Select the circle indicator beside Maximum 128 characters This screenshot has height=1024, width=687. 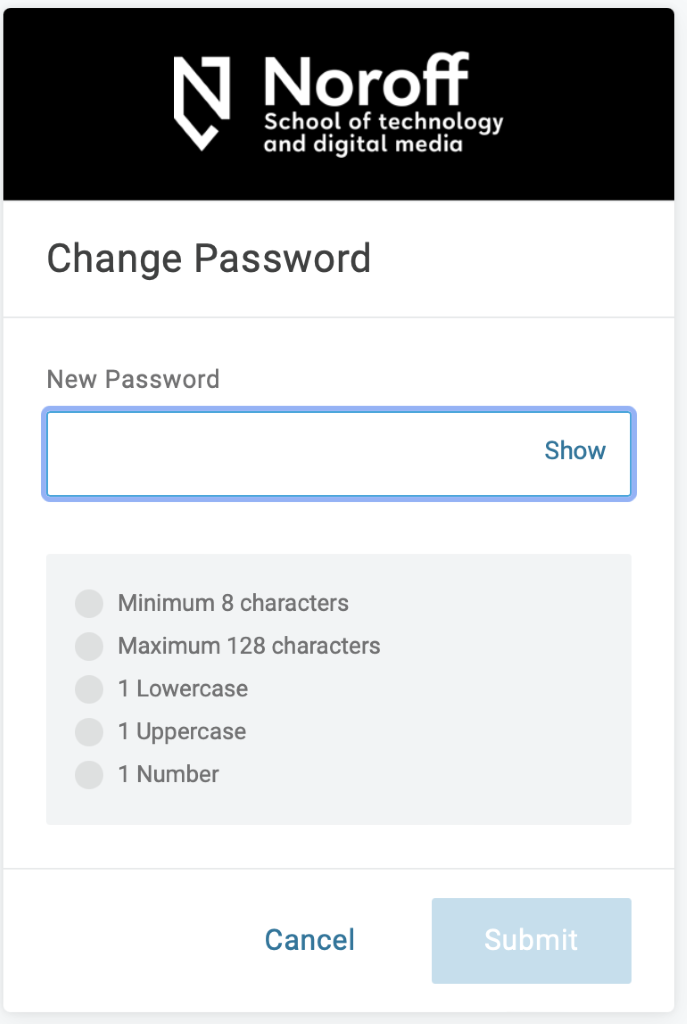coord(89,647)
